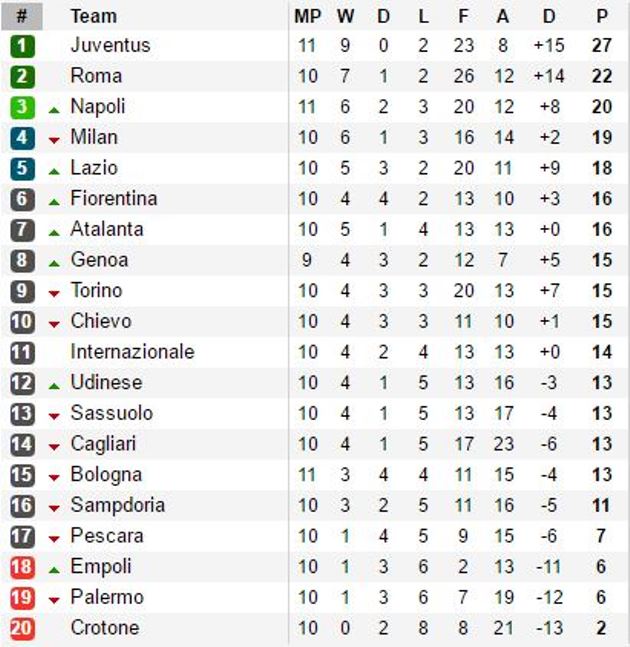This screenshot has height=647, width=630.
Task: Click the red down arrow beside Palermo
Action: tap(54, 600)
